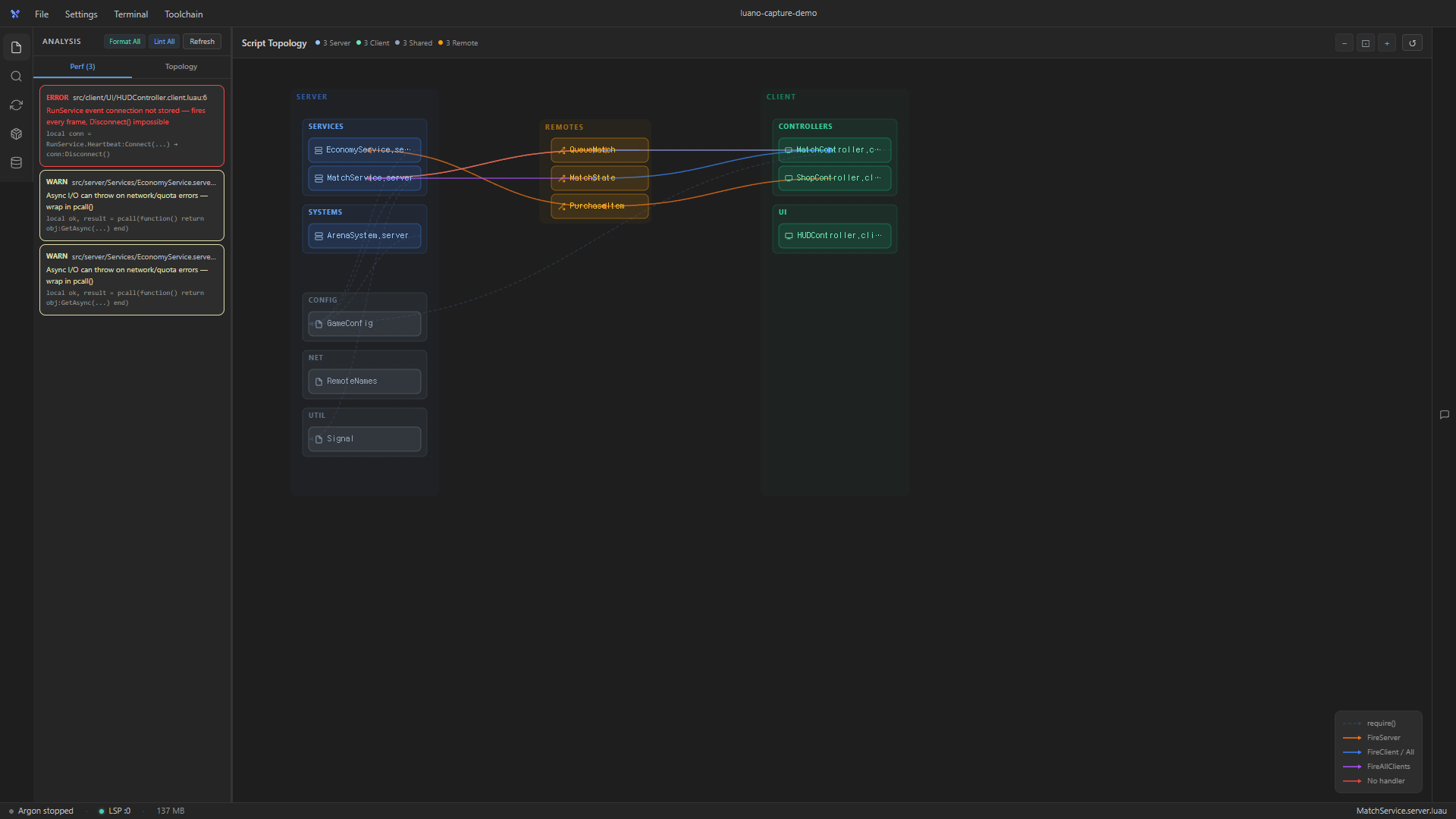
Task: Click the CONTROLLERS group header
Action: tap(805, 127)
